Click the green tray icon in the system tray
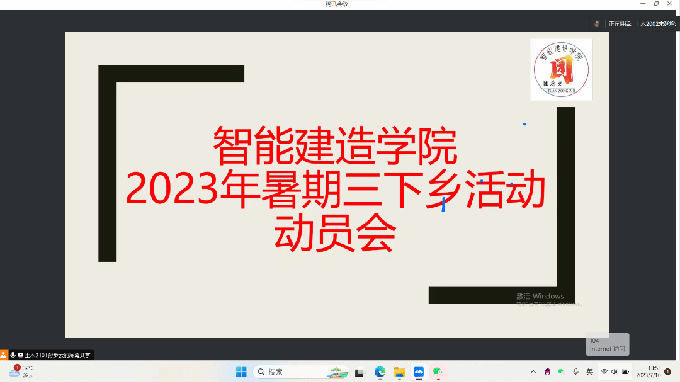The width and height of the screenshot is (680, 382). click(x=561, y=372)
